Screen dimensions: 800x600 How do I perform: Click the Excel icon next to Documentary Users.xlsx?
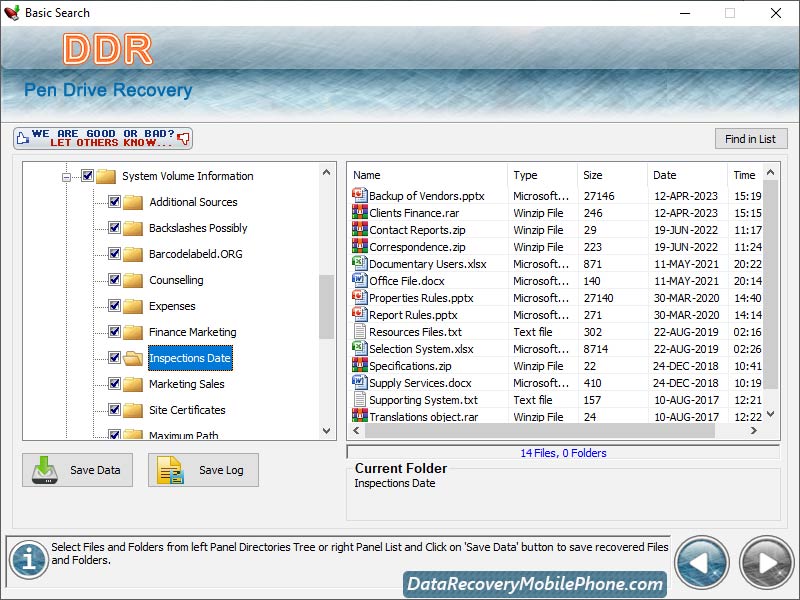[361, 264]
